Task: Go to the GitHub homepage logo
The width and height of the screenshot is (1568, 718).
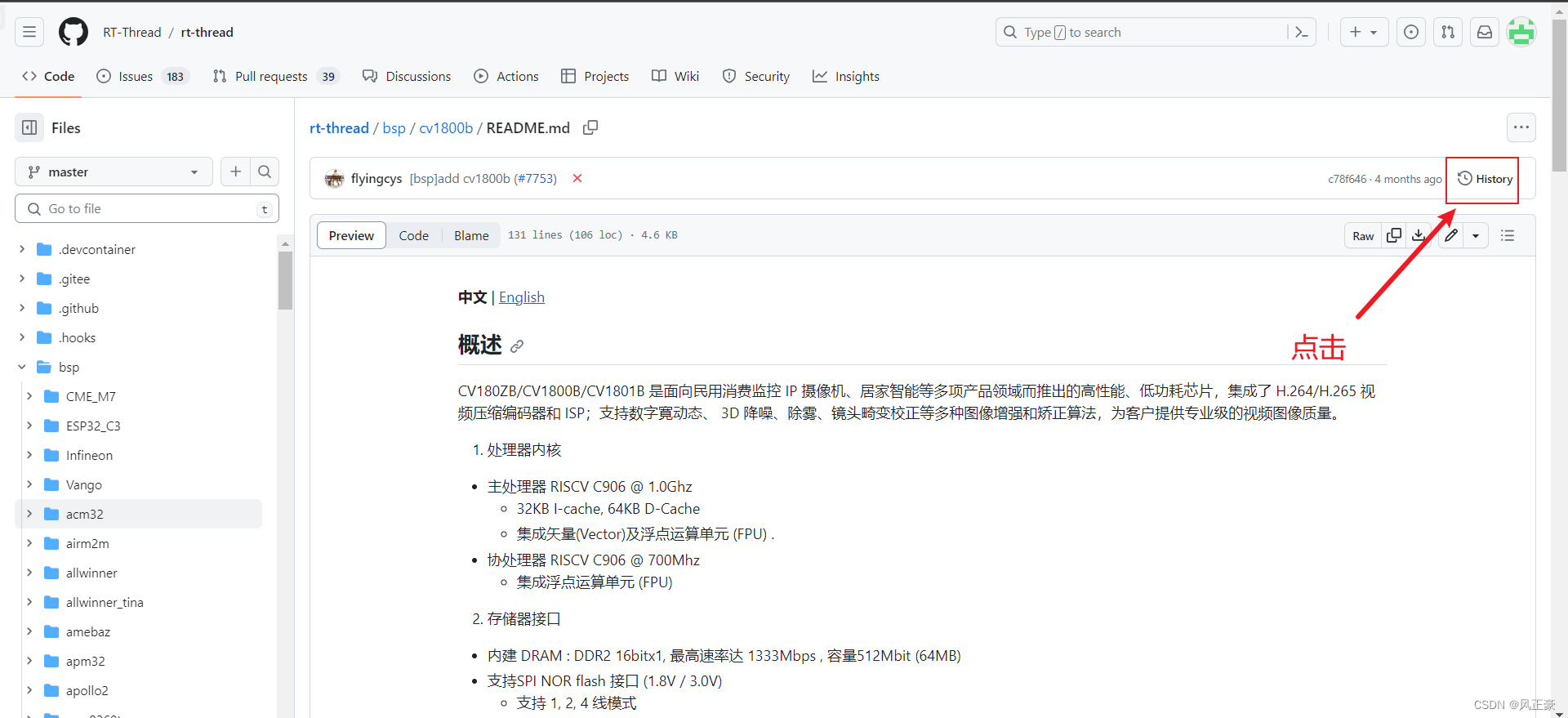Action: pyautogui.click(x=73, y=32)
